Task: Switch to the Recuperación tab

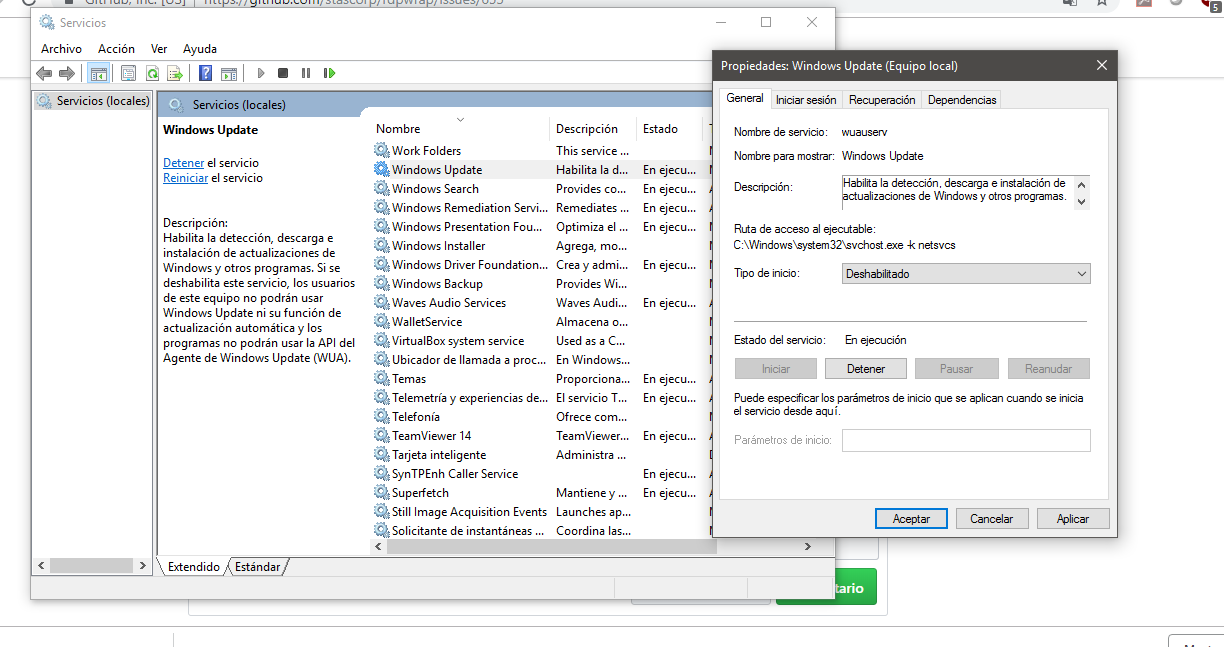Action: [x=882, y=100]
